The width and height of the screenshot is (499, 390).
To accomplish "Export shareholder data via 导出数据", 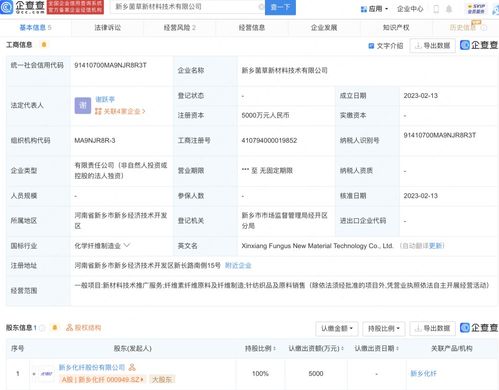I will (x=432, y=329).
